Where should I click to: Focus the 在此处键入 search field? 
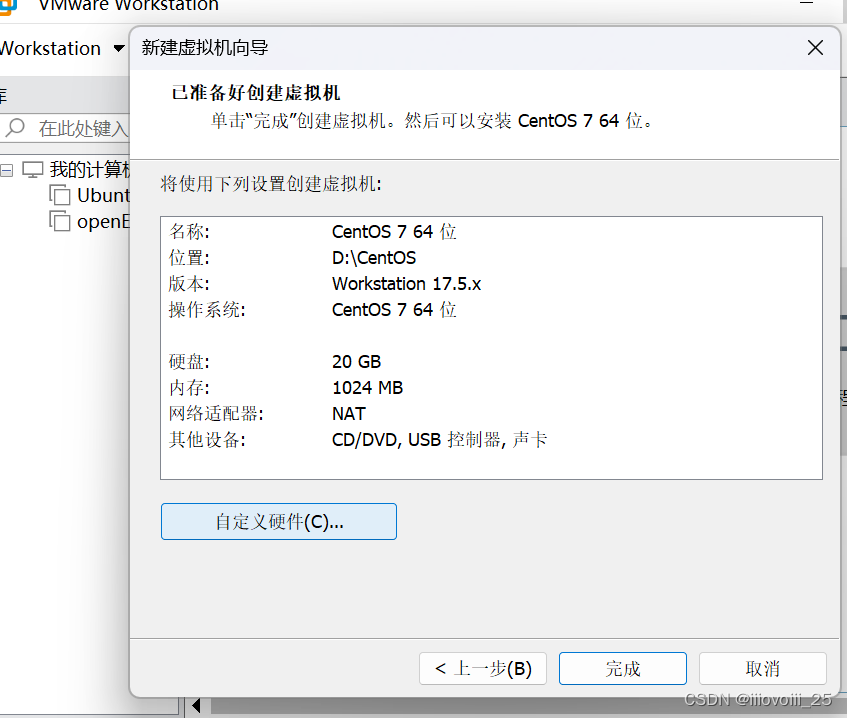tap(65, 128)
